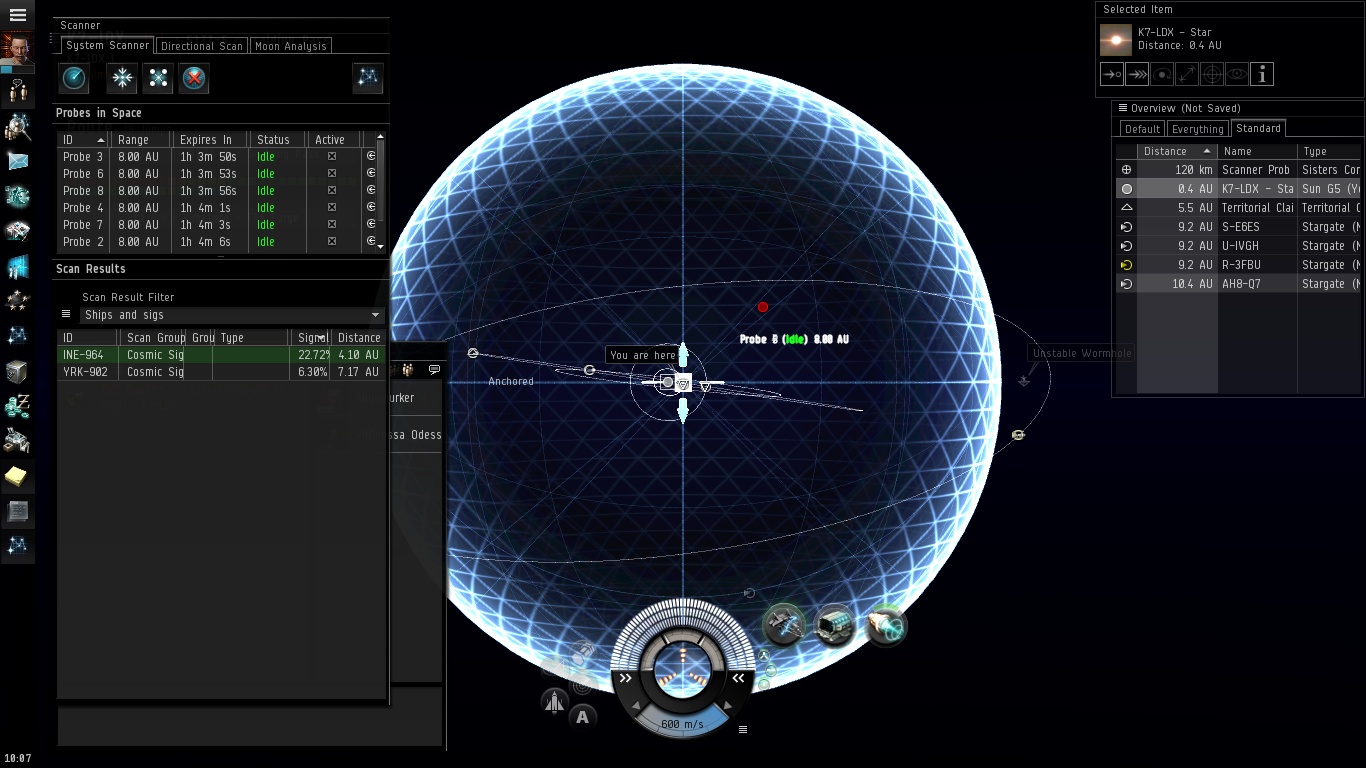Switch to the Default overview tab
Image resolution: width=1366 pixels, height=768 pixels.
(1142, 129)
